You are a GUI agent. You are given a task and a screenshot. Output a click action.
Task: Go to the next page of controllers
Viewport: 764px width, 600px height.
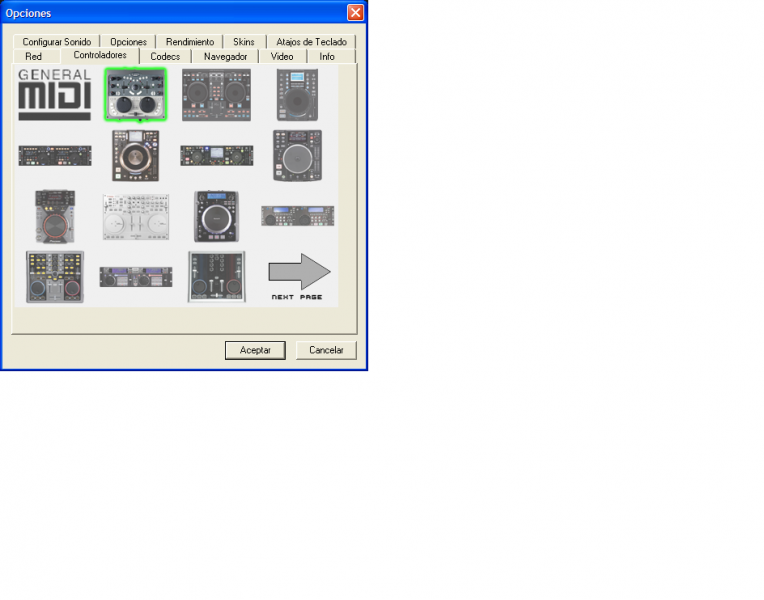click(x=299, y=276)
